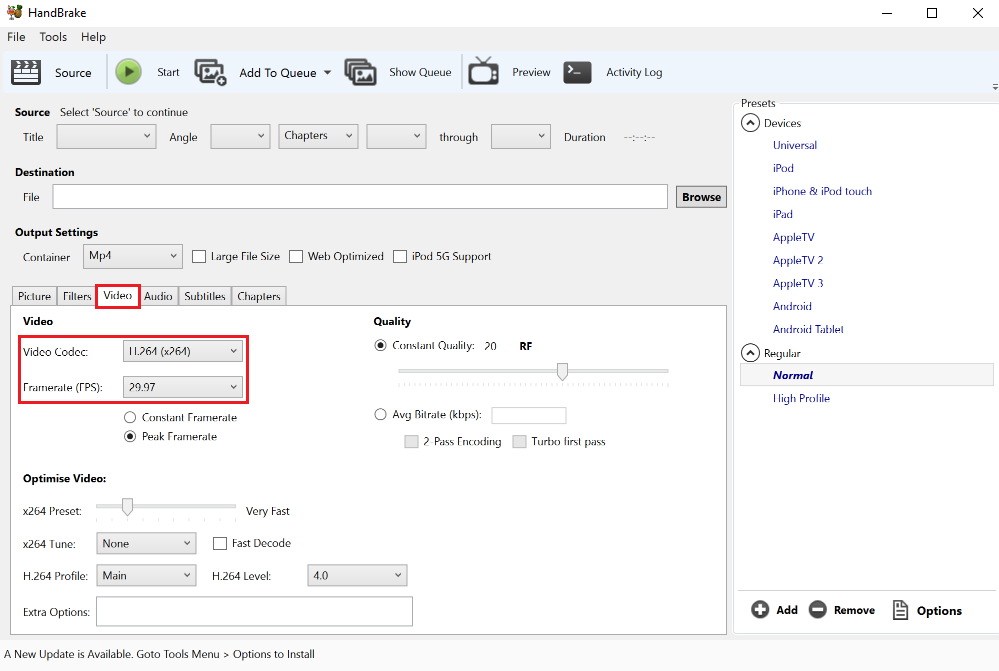Image resolution: width=999 pixels, height=671 pixels.
Task: Open the Tools menu
Action: (x=53, y=37)
